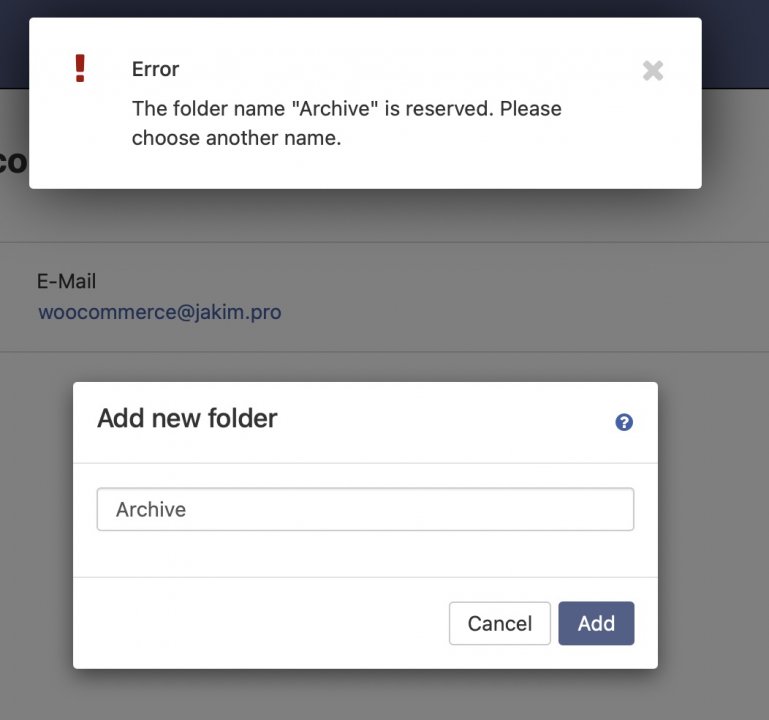
Task: Cancel the Add new folder dialog
Action: click(500, 623)
